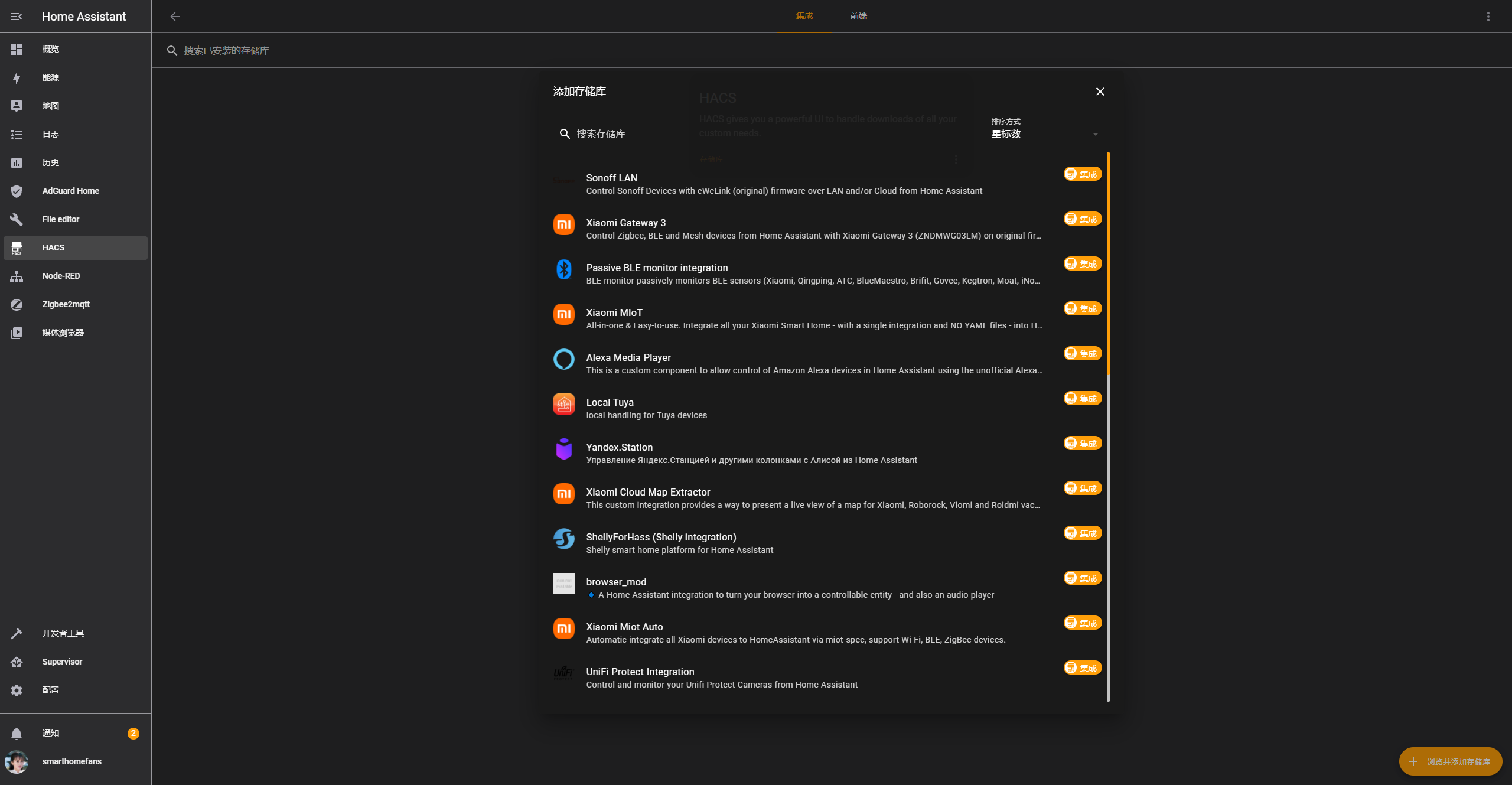Click the 集成 badge on Local Tuya
This screenshot has height=785, width=1512.
[1083, 398]
